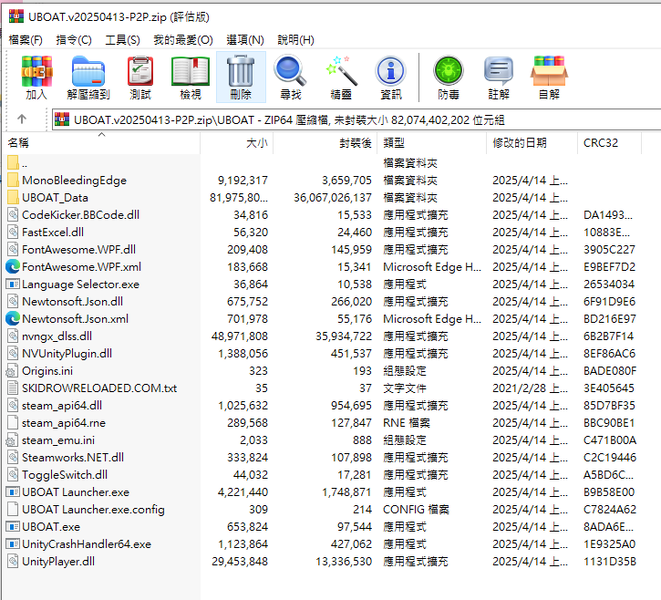Click the 自解 (SFX) box icon
Viewport: 661px width, 600px height.
click(549, 77)
